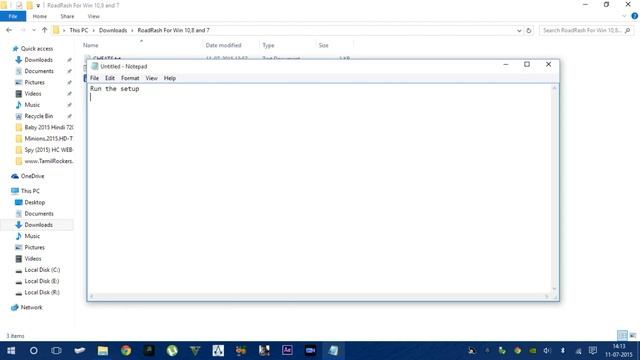Click 'Downloads' in the address breadcrumb
This screenshot has height=360, width=640.
click(x=113, y=30)
